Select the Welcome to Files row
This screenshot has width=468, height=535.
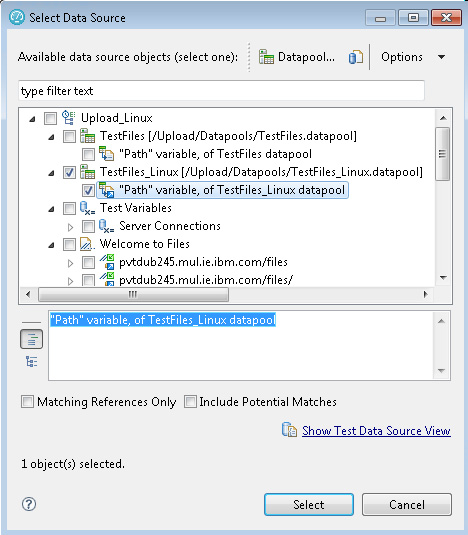click(x=145, y=244)
